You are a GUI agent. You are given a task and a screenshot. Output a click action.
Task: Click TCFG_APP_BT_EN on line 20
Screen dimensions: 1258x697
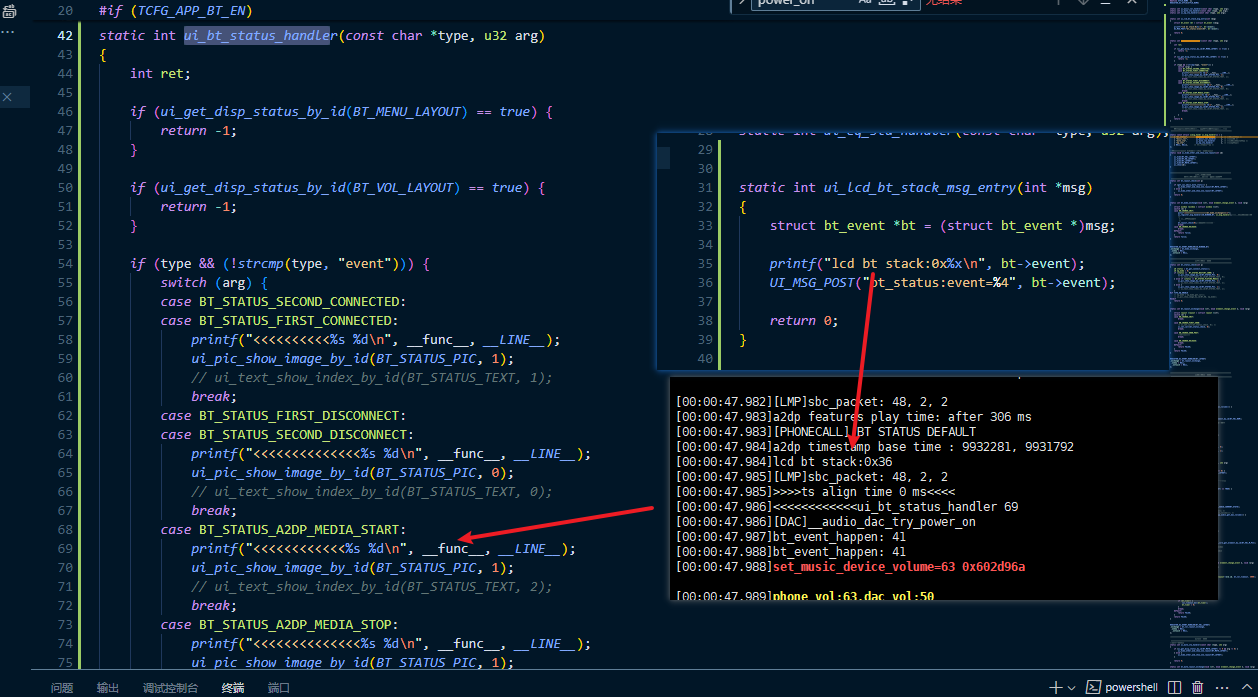(x=191, y=10)
